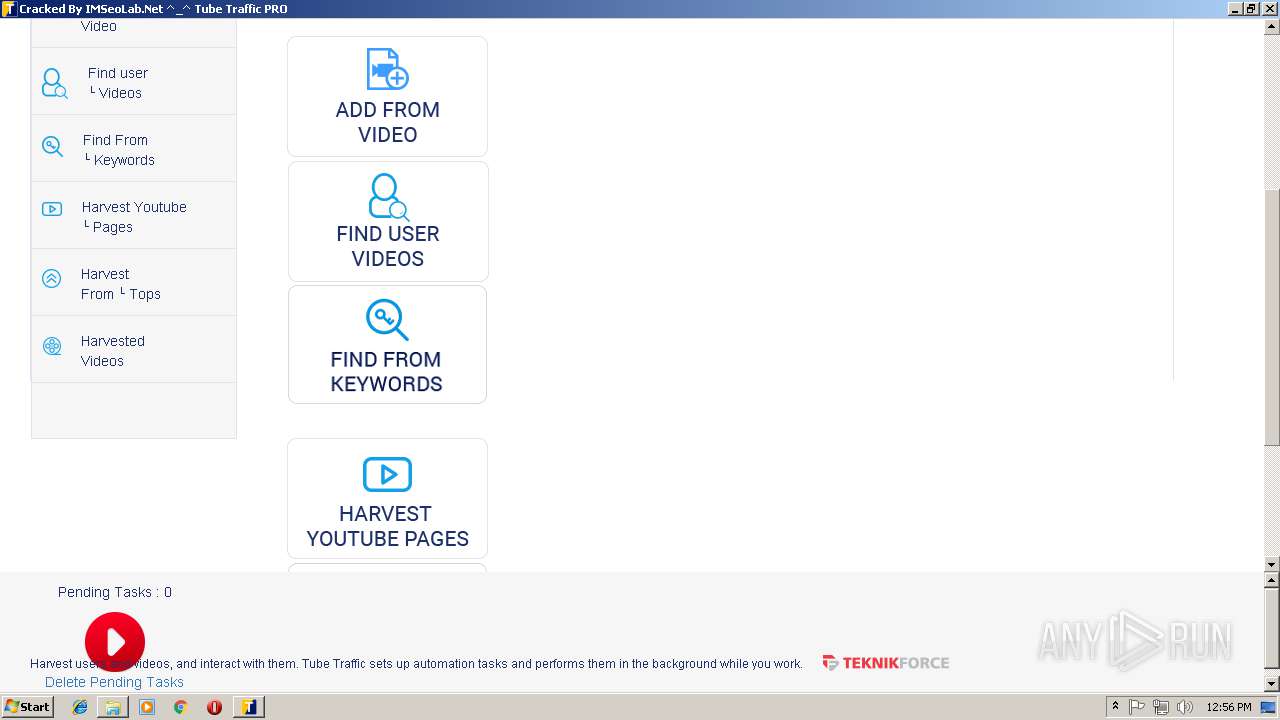The width and height of the screenshot is (1280, 720).
Task: Open Windows Explorer folder in taskbar
Action: (113, 707)
